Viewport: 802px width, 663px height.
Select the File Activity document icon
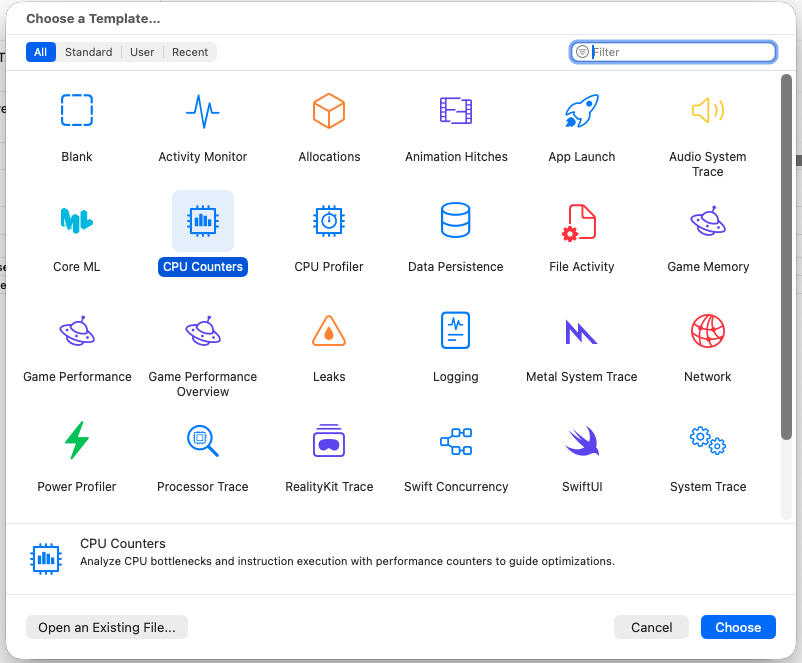[580, 223]
